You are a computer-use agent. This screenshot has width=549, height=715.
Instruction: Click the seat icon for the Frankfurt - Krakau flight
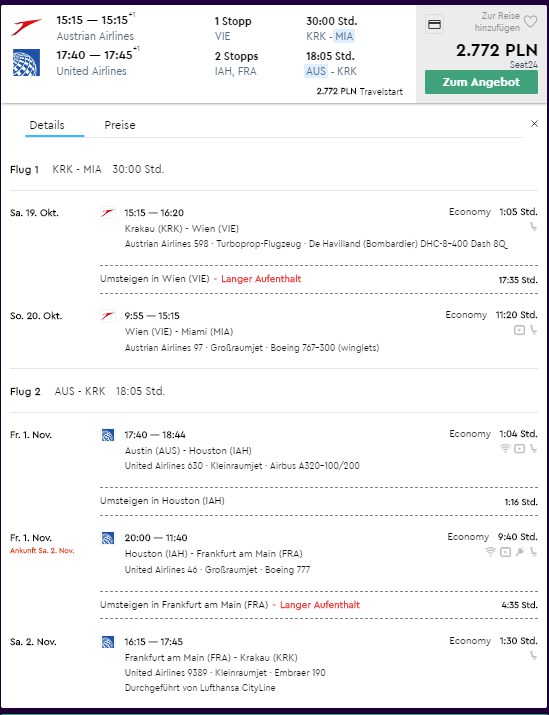pos(533,656)
